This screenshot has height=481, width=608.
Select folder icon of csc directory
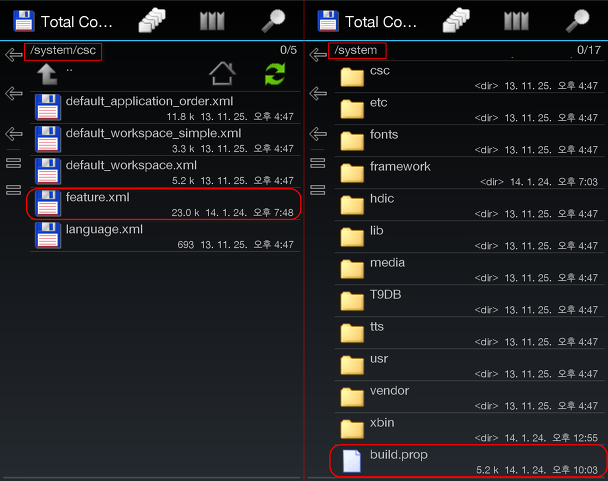[352, 77]
